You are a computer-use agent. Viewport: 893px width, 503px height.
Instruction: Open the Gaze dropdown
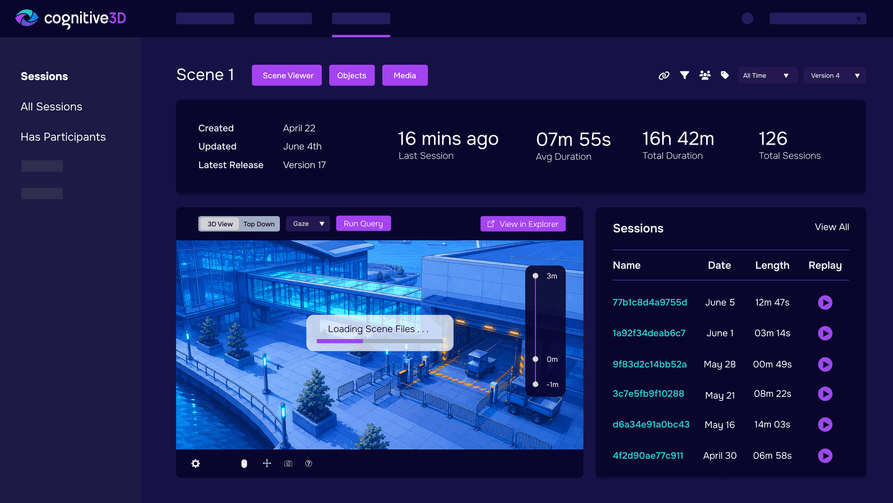point(308,224)
